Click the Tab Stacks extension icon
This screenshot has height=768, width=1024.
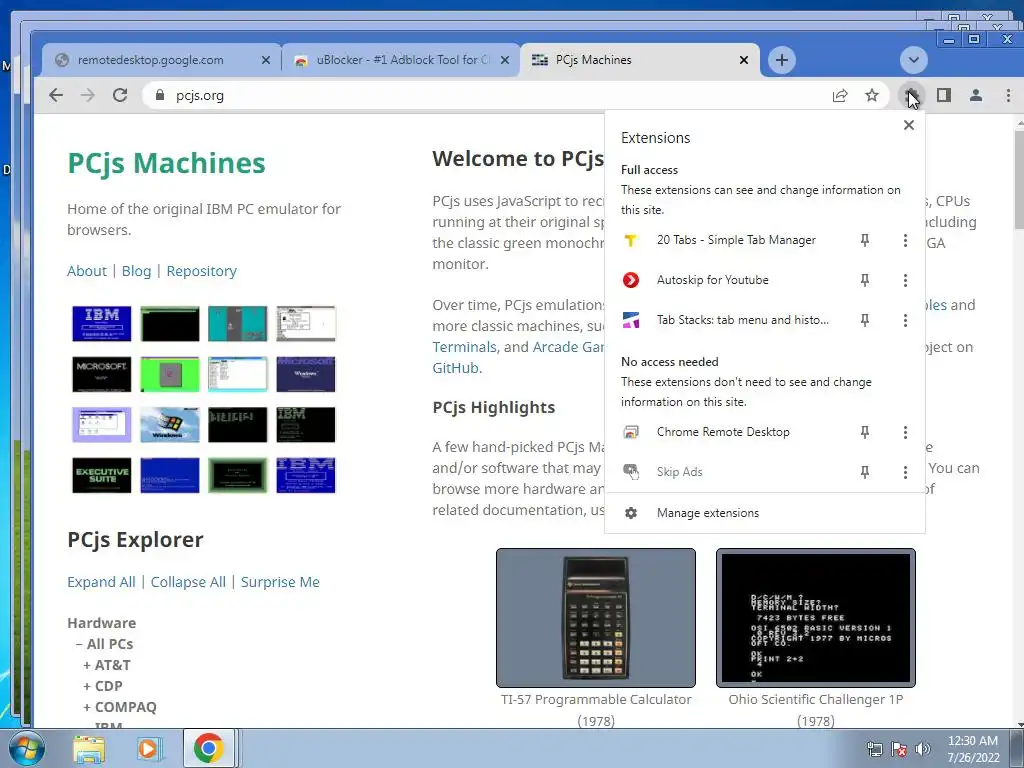click(631, 320)
